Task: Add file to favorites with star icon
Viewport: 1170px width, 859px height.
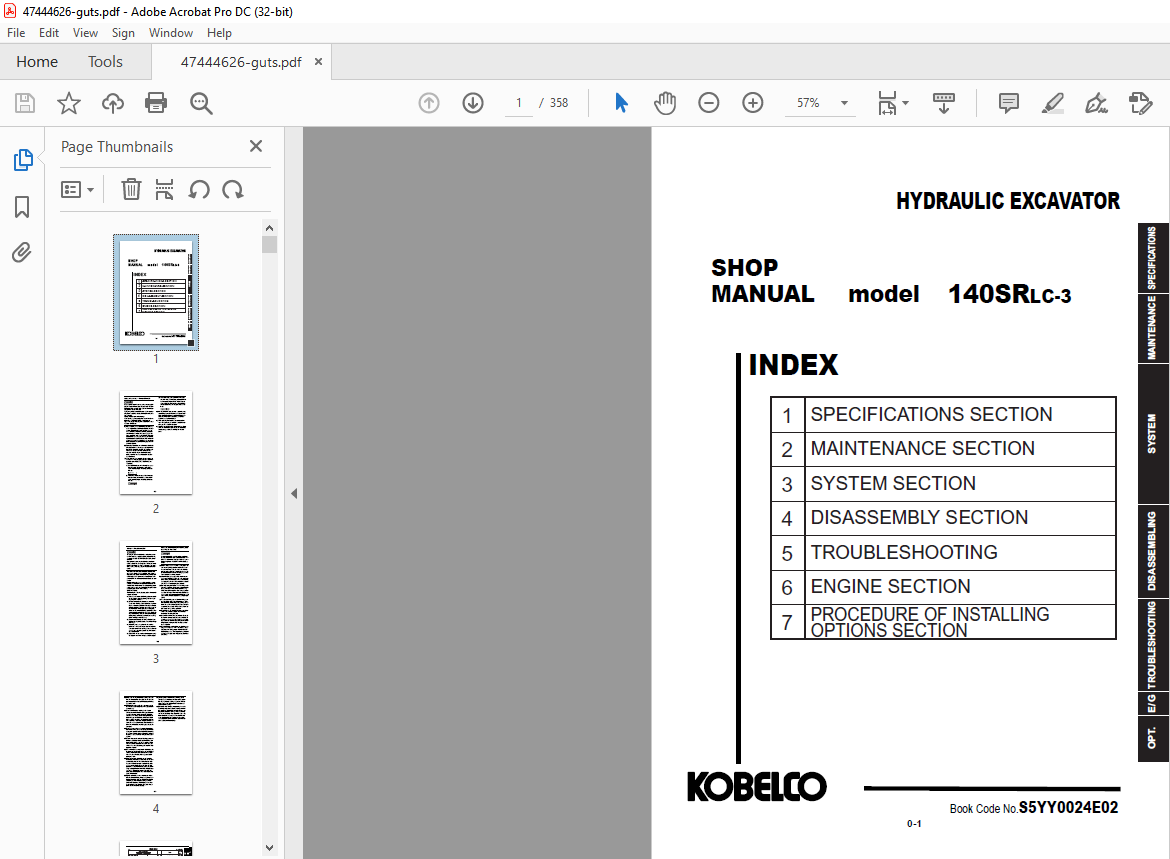Action: (69, 103)
